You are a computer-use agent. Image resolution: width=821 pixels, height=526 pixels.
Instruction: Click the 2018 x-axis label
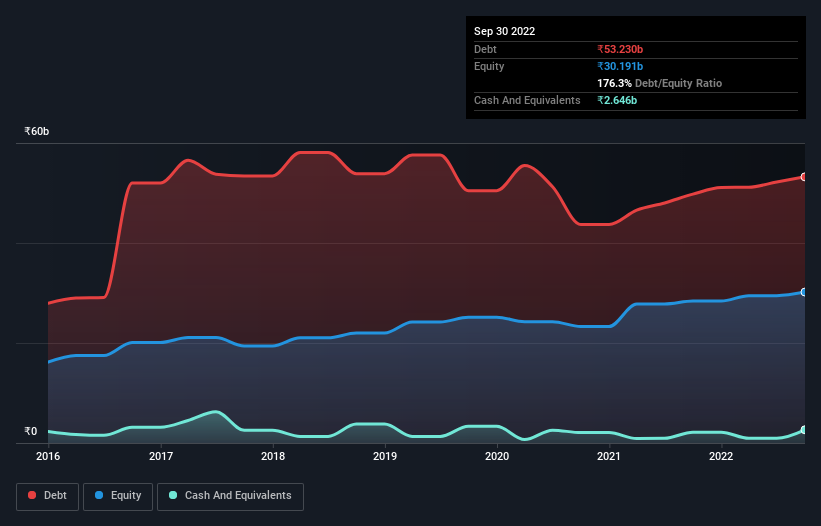pos(273,456)
